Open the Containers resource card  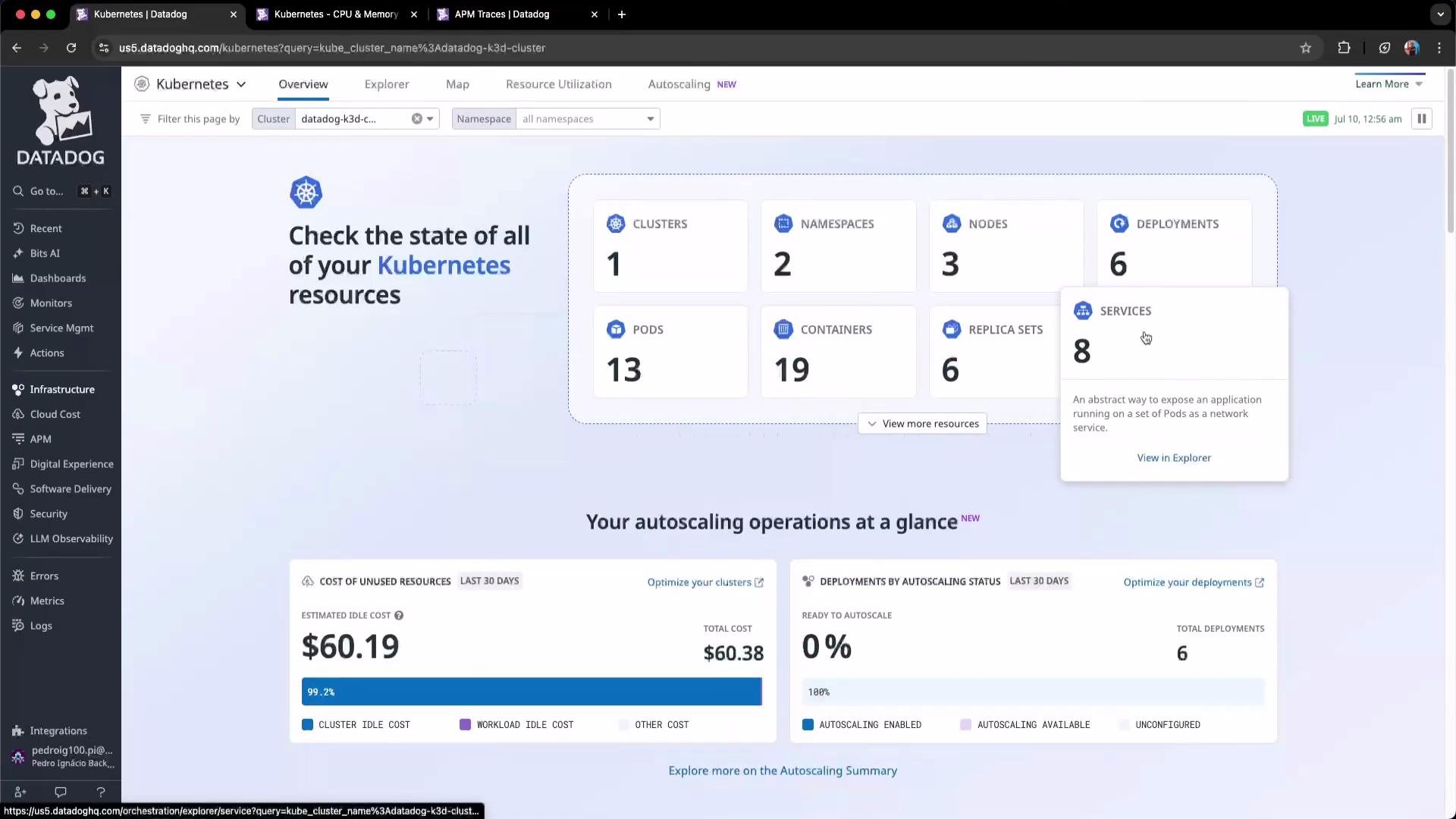point(838,352)
